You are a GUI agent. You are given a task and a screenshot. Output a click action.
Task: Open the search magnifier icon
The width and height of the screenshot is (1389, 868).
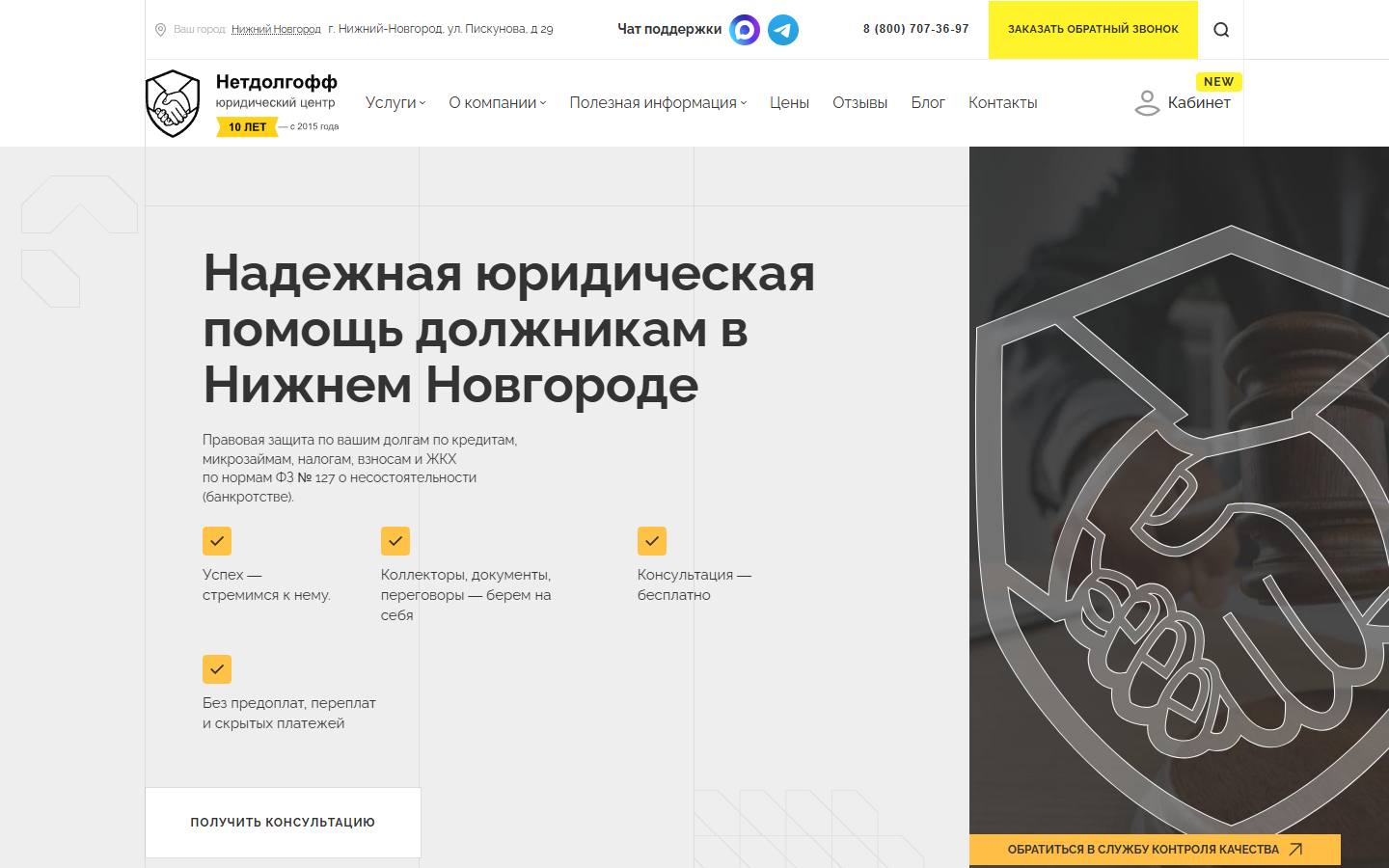pyautogui.click(x=1221, y=30)
